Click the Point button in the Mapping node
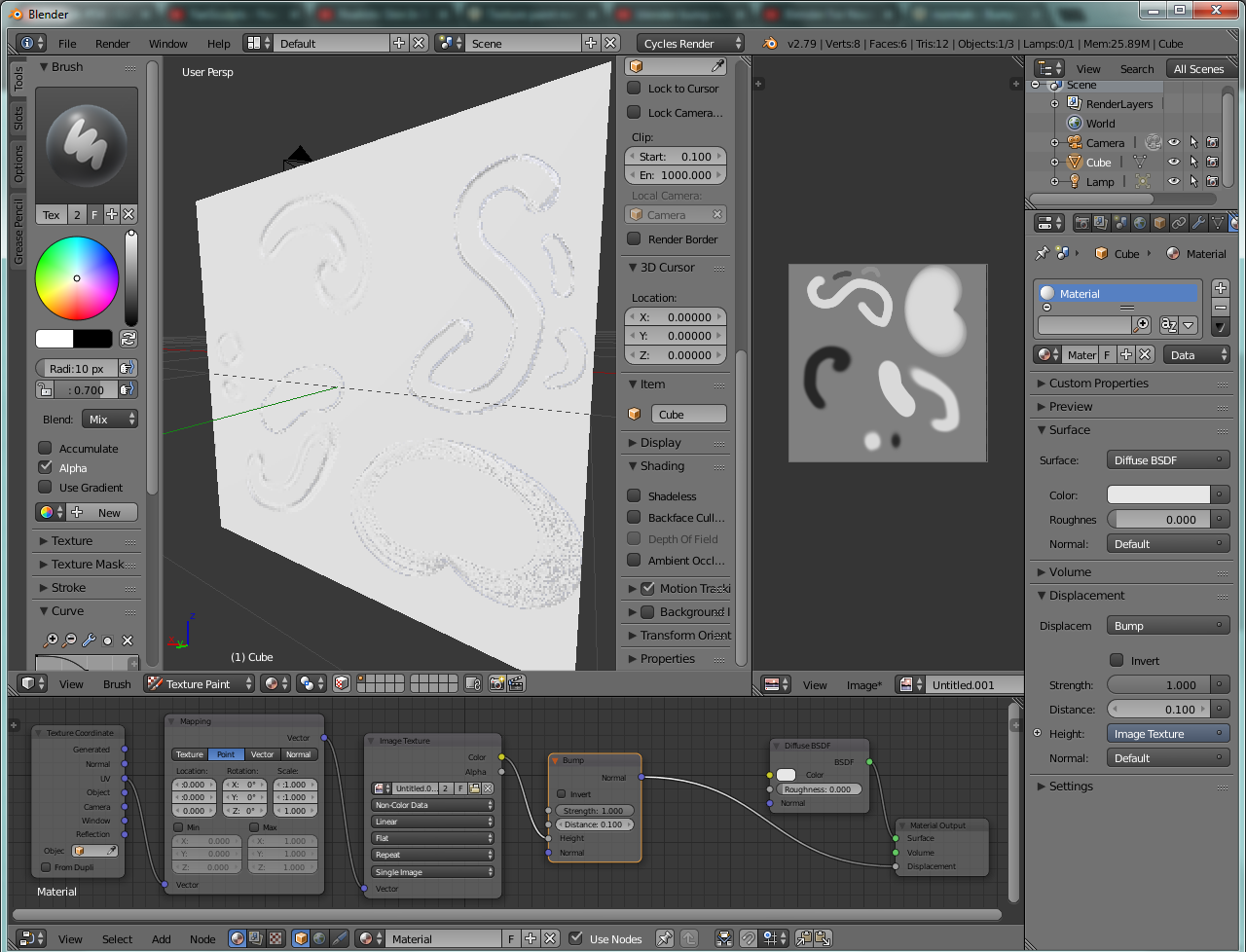This screenshot has height=952, width=1246. pos(226,754)
